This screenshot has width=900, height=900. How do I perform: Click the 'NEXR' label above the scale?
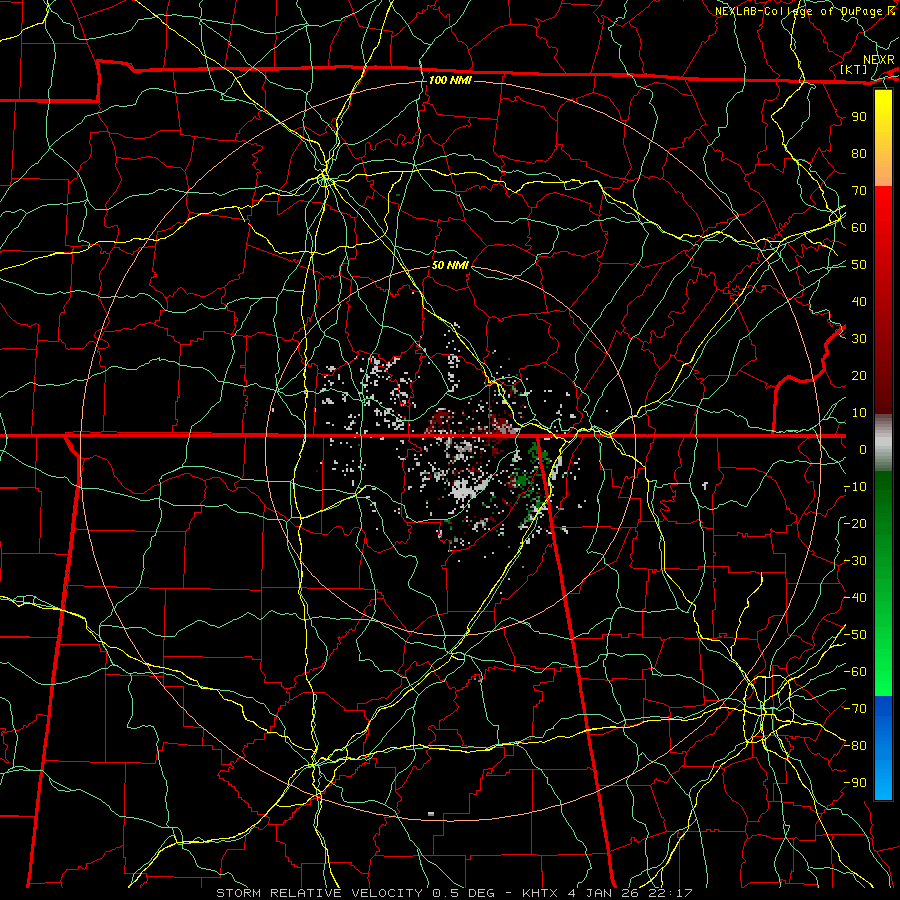[879, 60]
